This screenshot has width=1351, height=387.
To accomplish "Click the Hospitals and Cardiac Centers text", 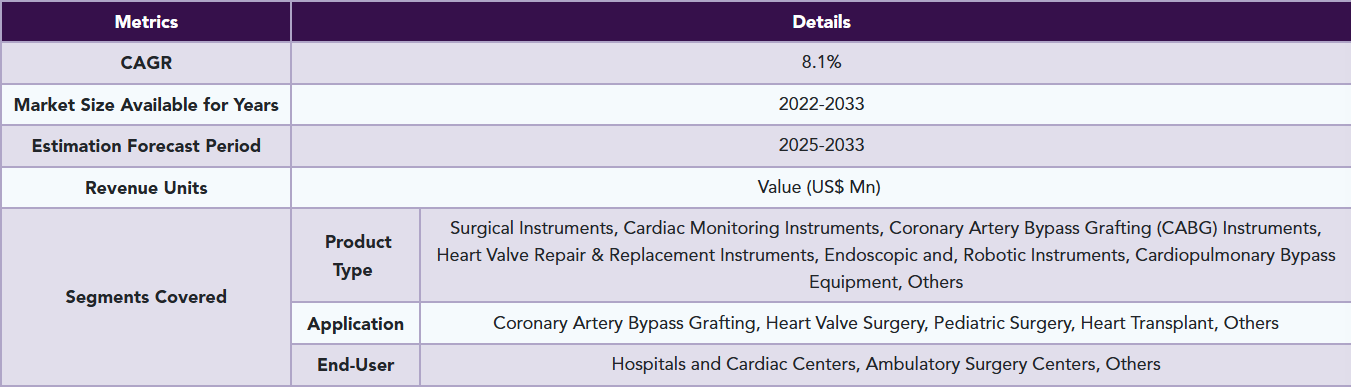I will (x=733, y=365).
